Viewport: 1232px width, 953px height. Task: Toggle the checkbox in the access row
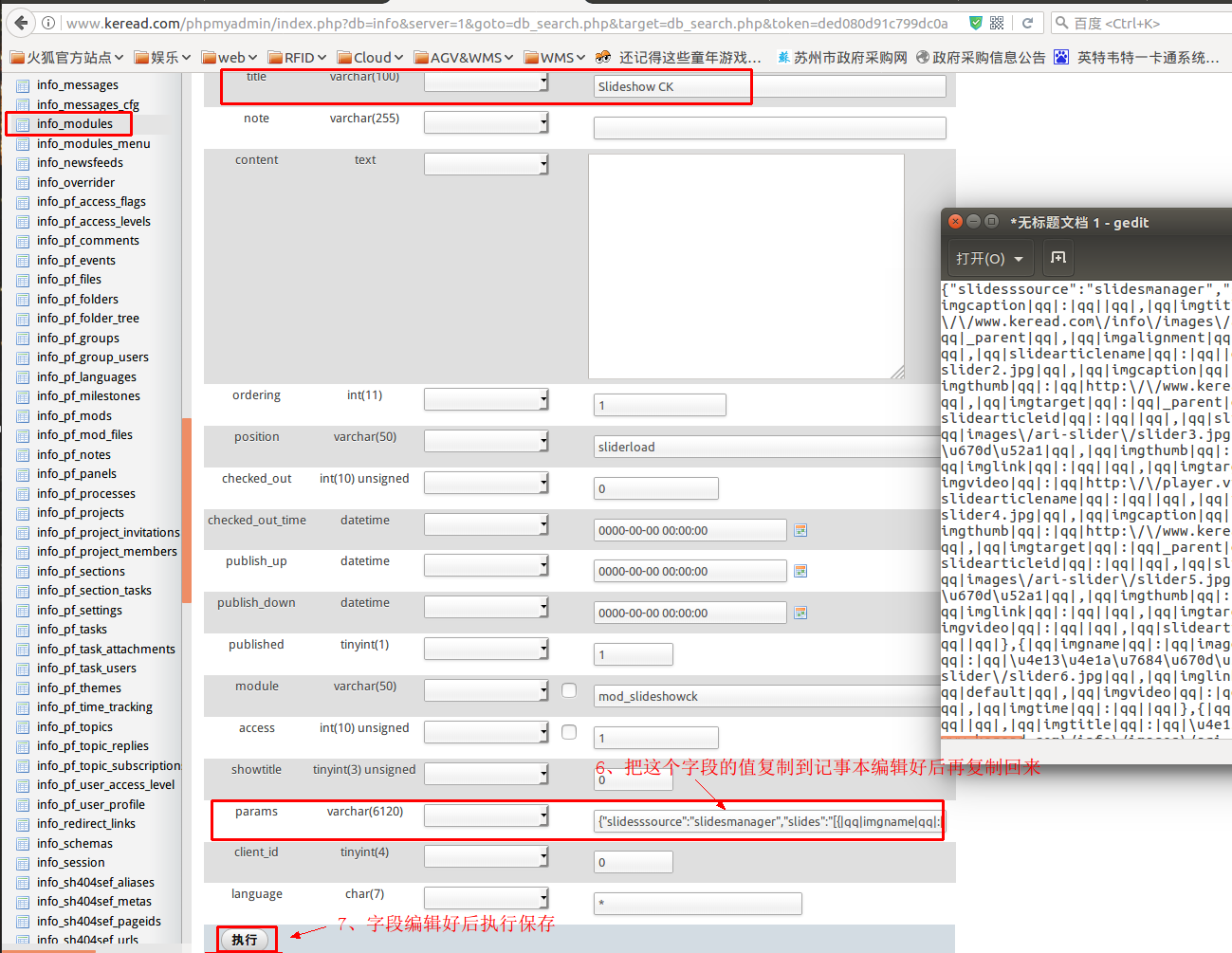click(569, 732)
